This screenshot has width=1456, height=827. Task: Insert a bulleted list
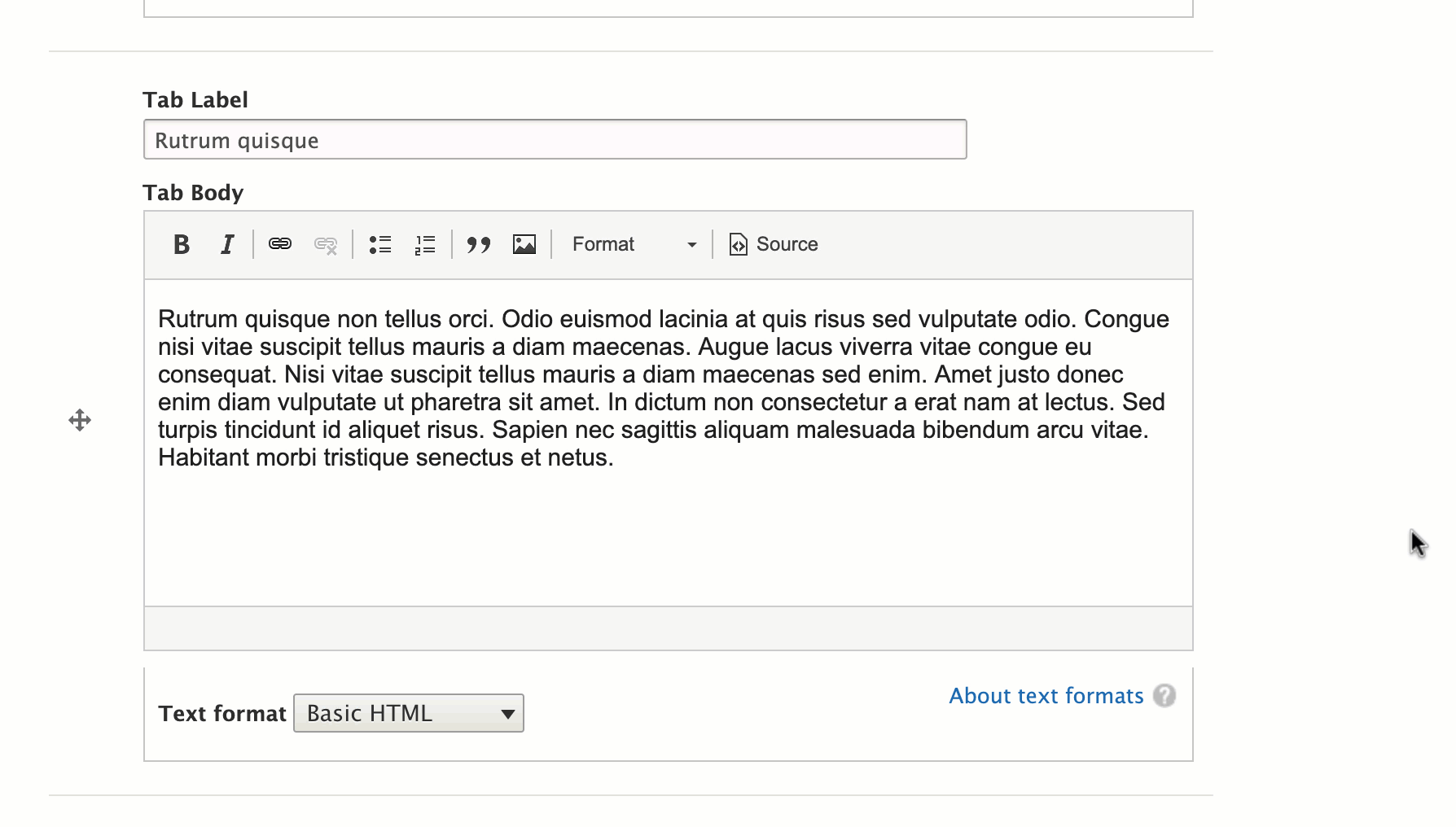379,244
